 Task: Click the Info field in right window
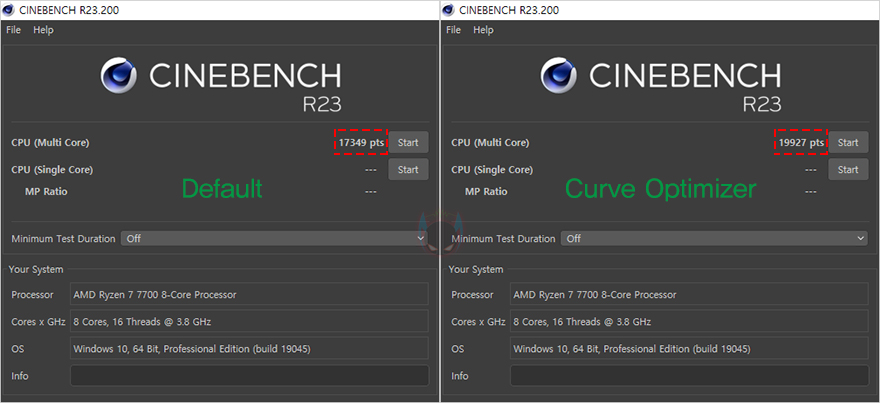689,375
